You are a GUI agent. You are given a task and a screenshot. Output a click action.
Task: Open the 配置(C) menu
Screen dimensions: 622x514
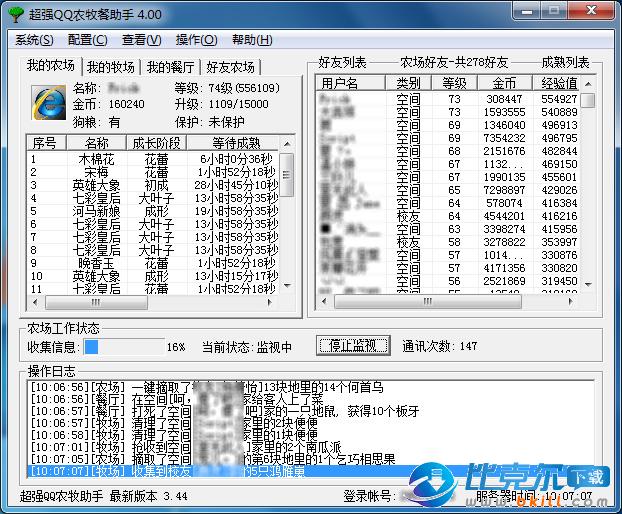coord(88,40)
